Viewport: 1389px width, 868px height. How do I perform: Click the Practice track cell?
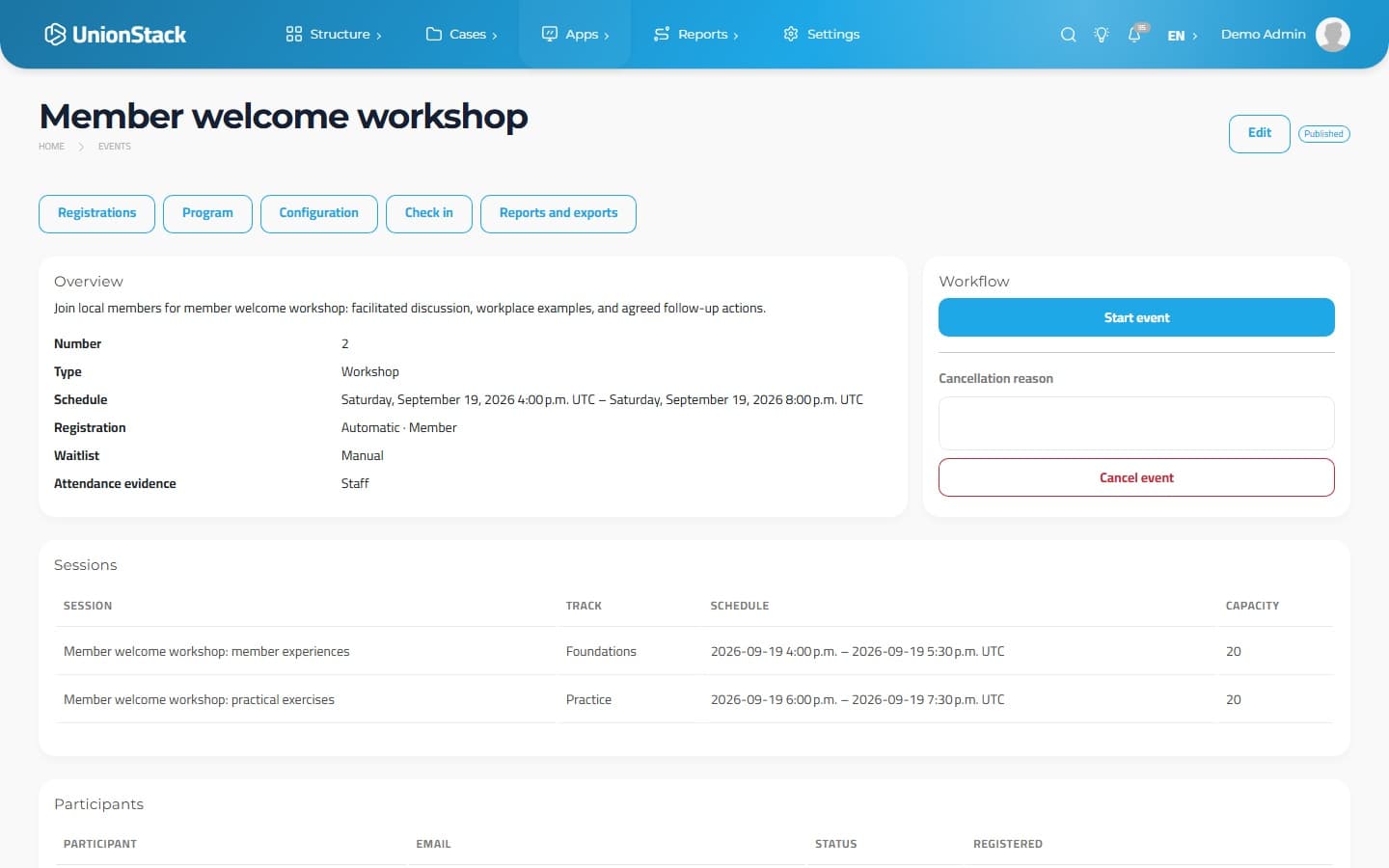click(x=588, y=699)
